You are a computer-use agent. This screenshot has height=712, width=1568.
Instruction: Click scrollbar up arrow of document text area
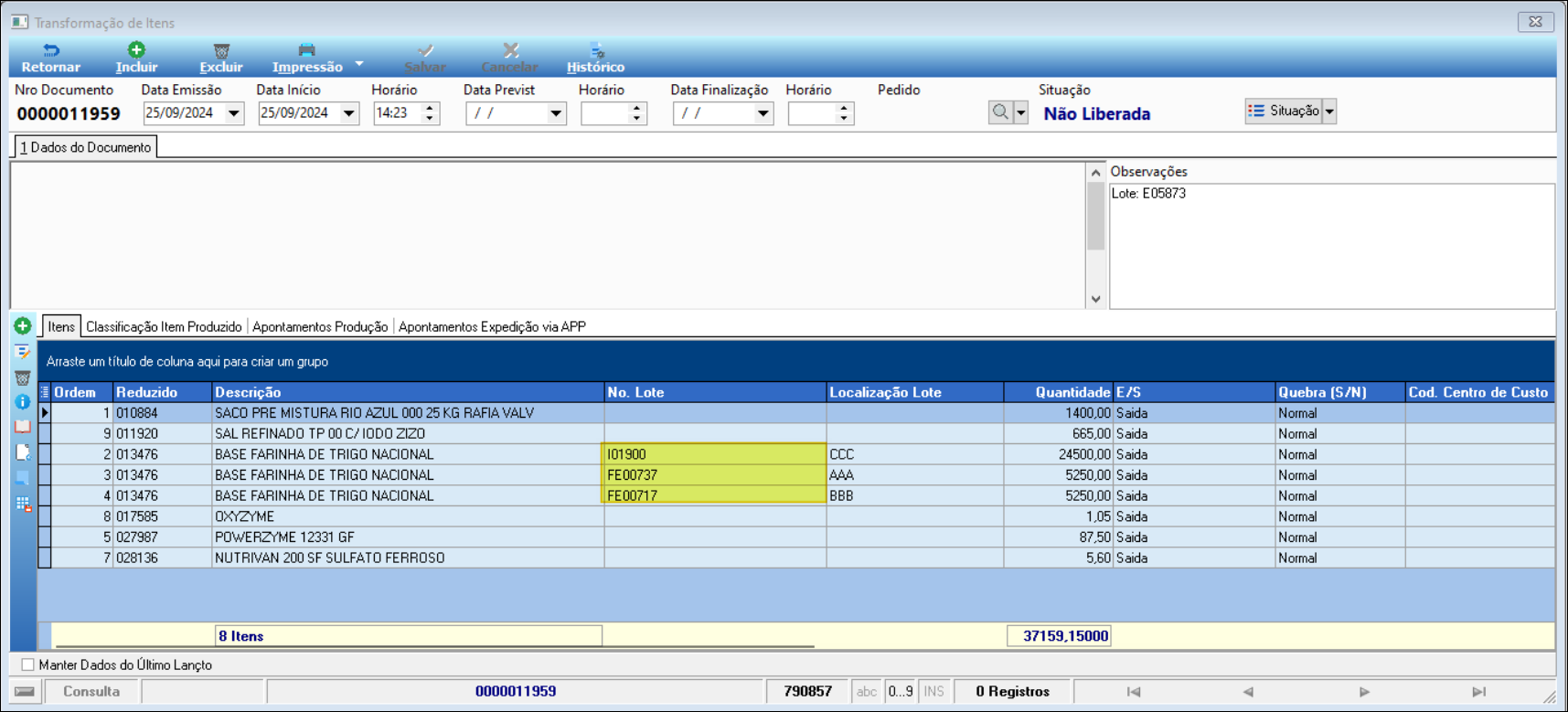pos(1095,173)
